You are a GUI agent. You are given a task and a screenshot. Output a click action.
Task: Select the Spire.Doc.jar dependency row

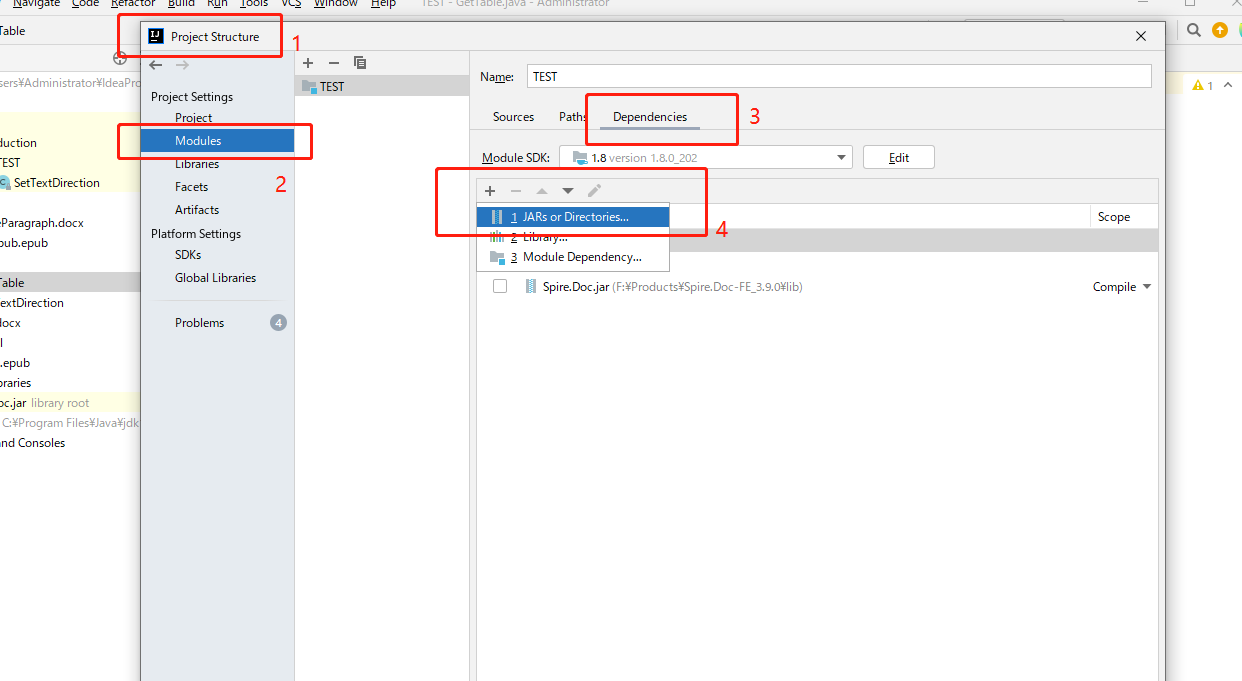click(x=817, y=287)
